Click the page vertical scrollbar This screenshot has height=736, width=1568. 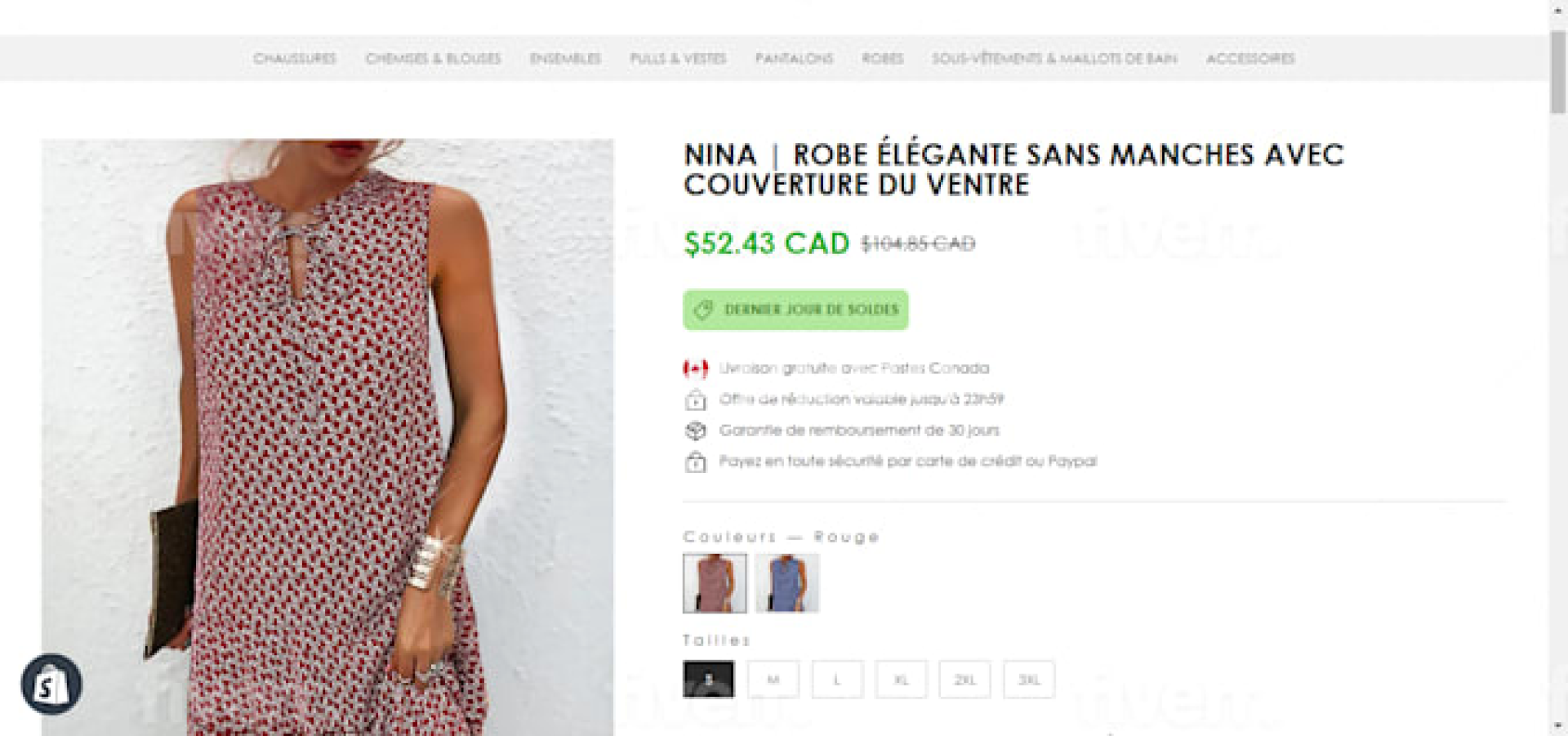pos(1558,74)
